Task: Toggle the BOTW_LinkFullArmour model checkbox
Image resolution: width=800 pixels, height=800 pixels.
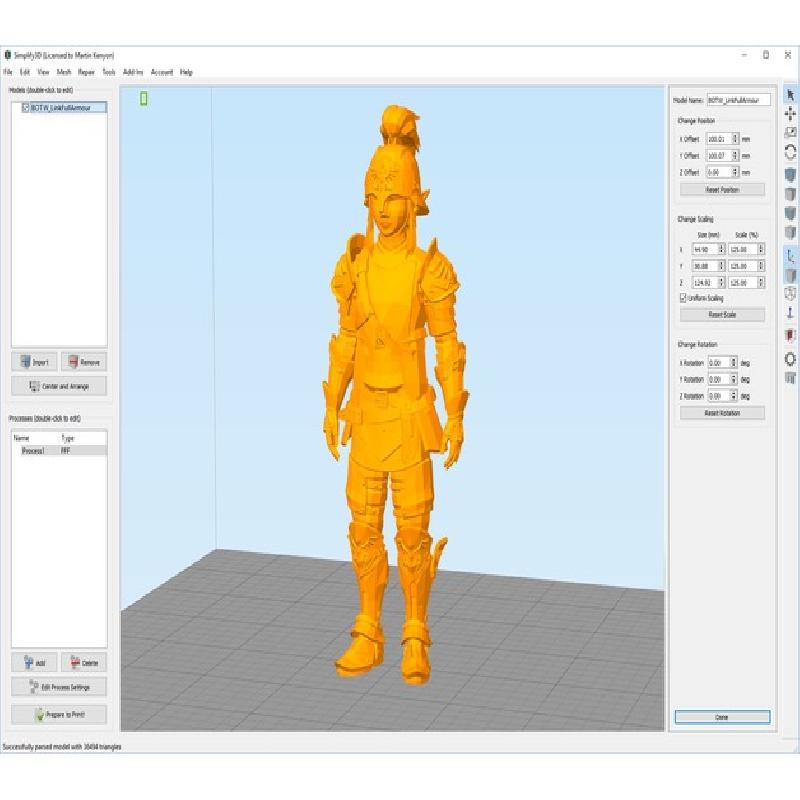Action: pos(26,108)
